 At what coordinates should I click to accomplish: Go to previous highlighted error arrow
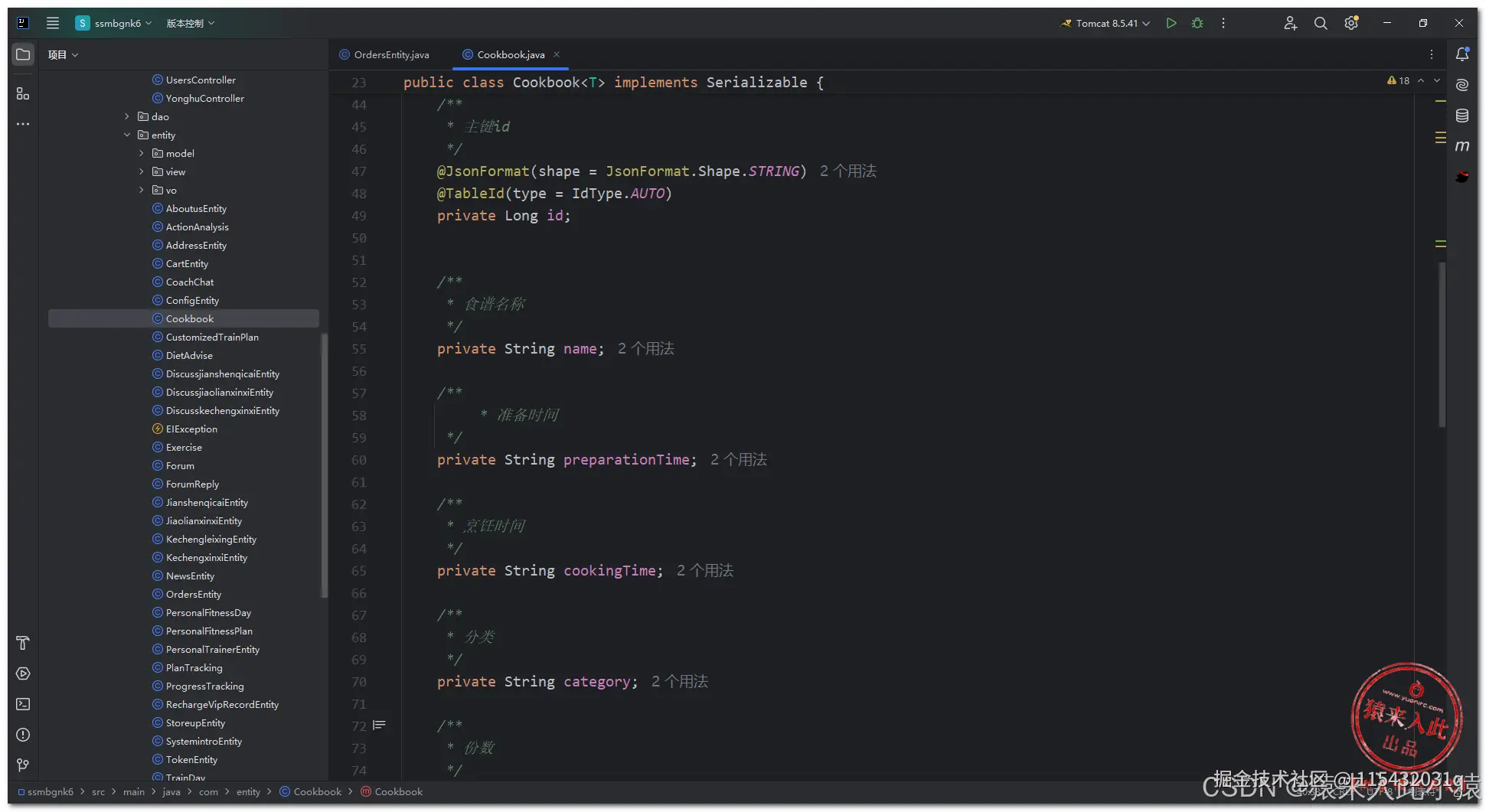coord(1421,80)
